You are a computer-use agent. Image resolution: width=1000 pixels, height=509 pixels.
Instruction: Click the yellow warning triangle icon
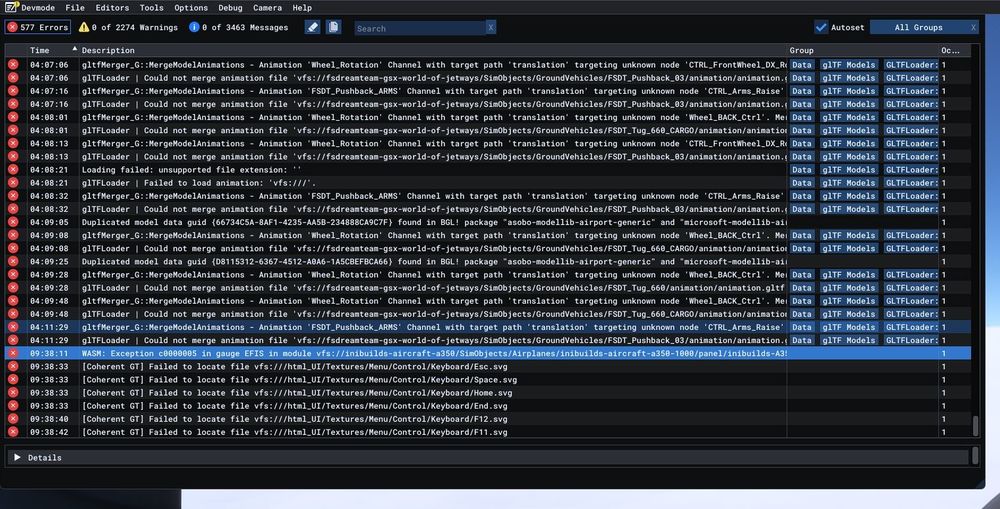[84, 27]
